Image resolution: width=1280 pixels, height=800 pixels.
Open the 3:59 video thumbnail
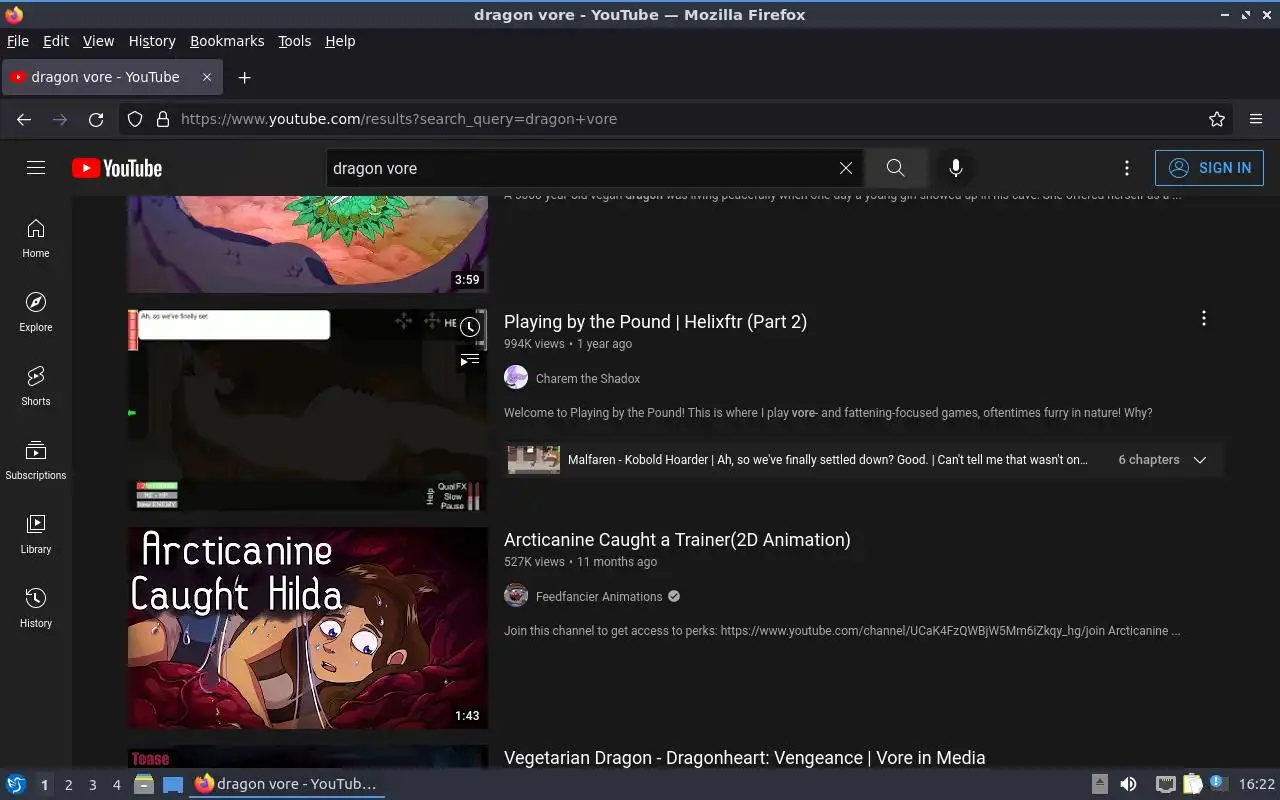coord(307,244)
